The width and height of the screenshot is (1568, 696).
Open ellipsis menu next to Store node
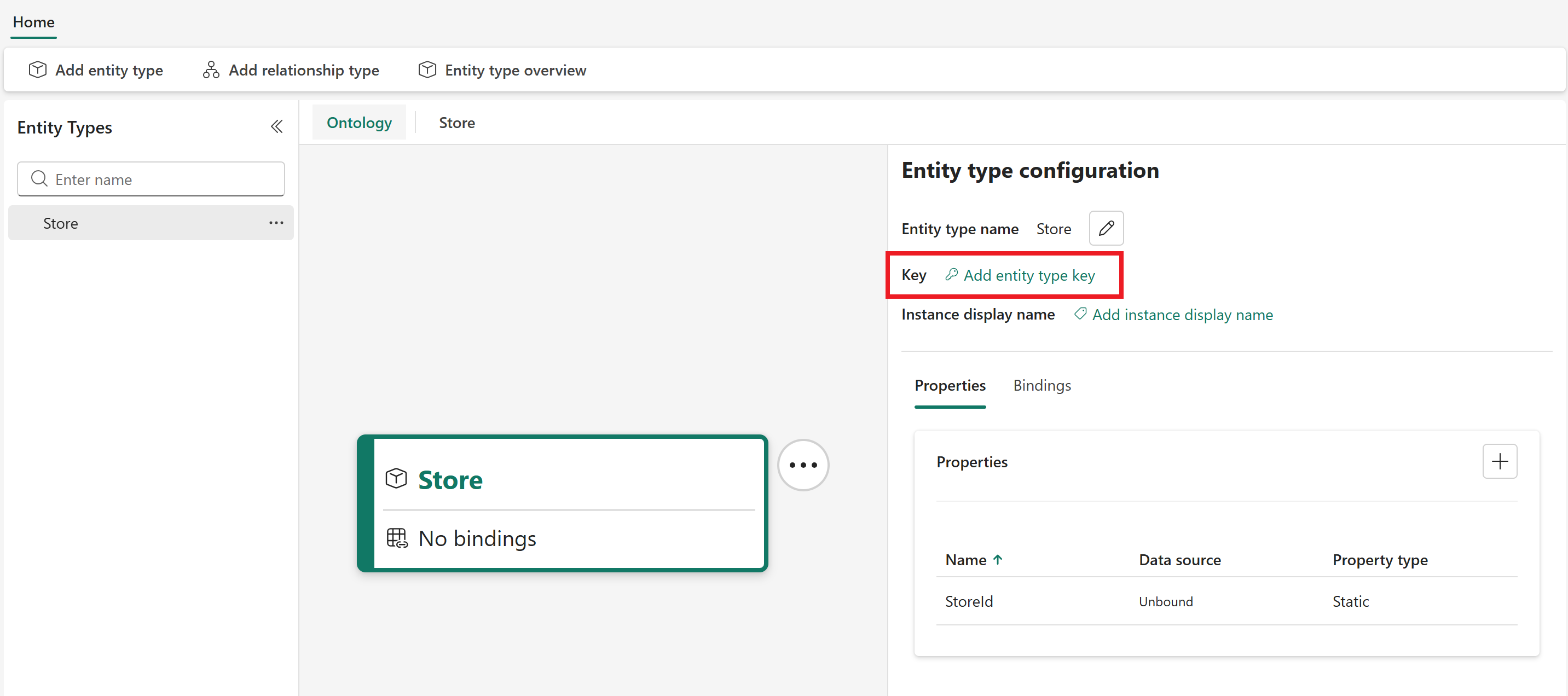803,466
